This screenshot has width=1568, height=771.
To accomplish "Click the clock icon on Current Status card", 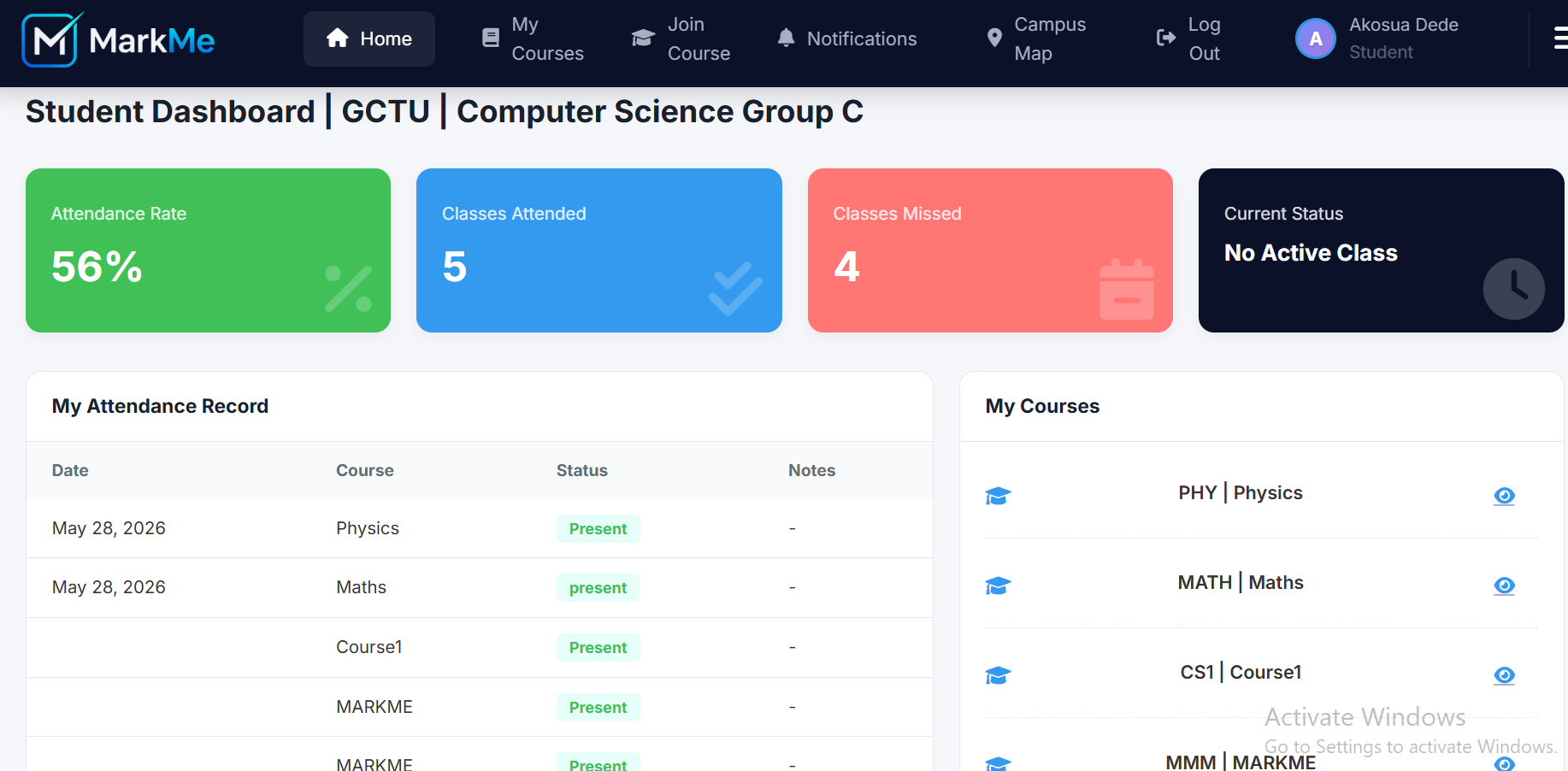I will click(1514, 289).
